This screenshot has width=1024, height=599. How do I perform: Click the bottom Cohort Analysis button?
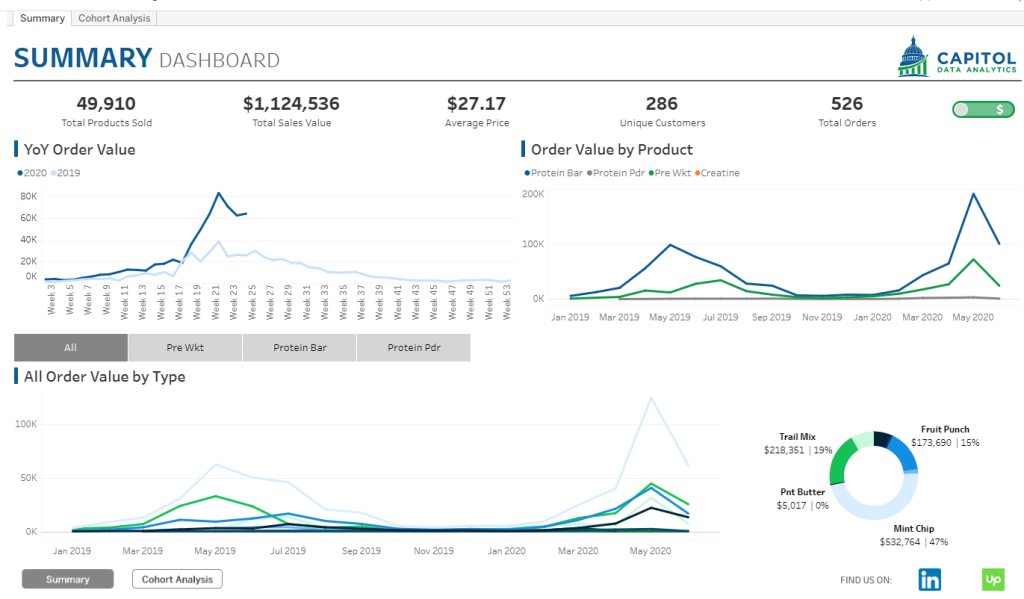coord(177,579)
